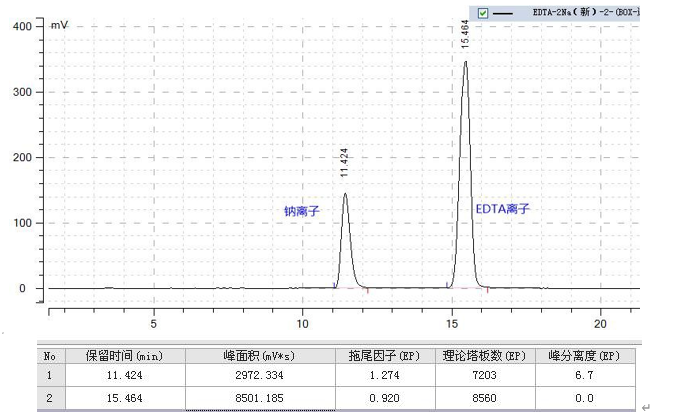Click the apex of the sodium ion peak

coord(345,194)
